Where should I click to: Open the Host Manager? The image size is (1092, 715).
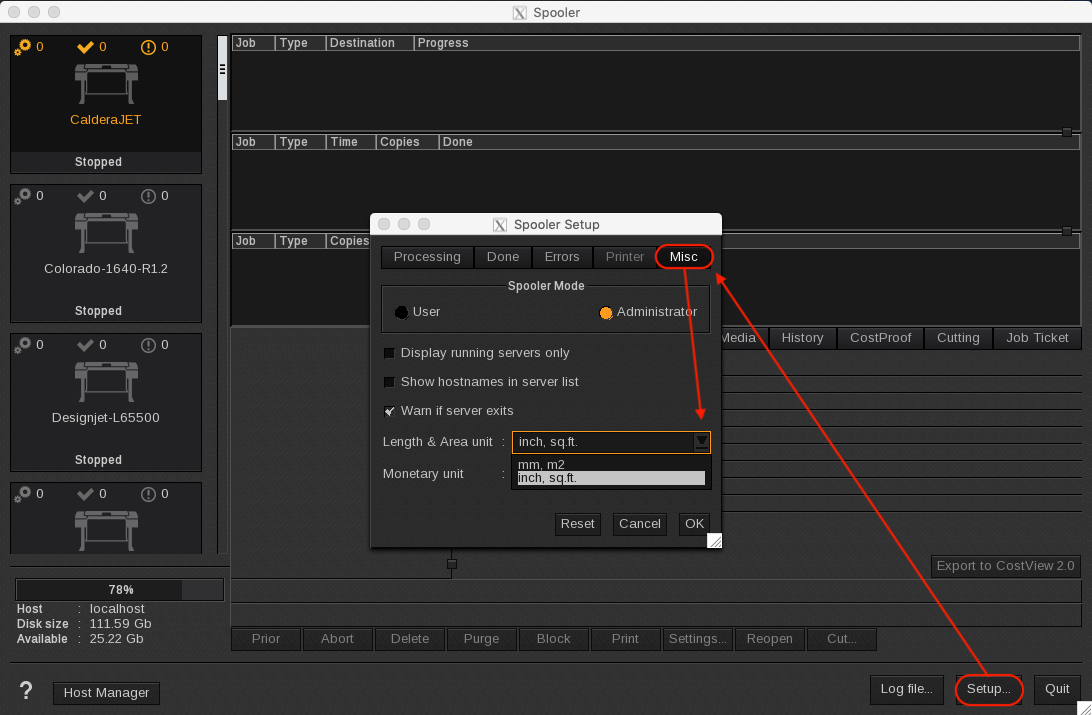pyautogui.click(x=106, y=693)
